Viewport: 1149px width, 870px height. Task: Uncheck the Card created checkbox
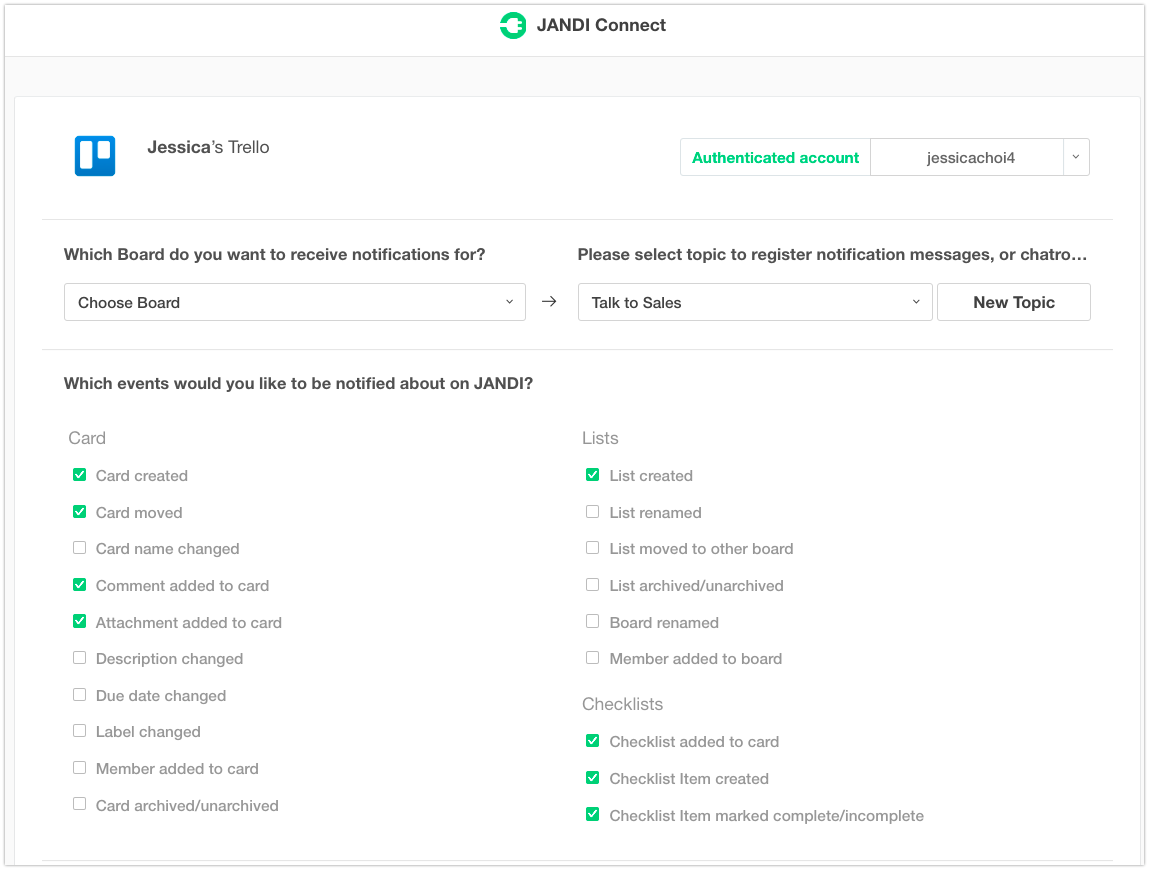(80, 475)
